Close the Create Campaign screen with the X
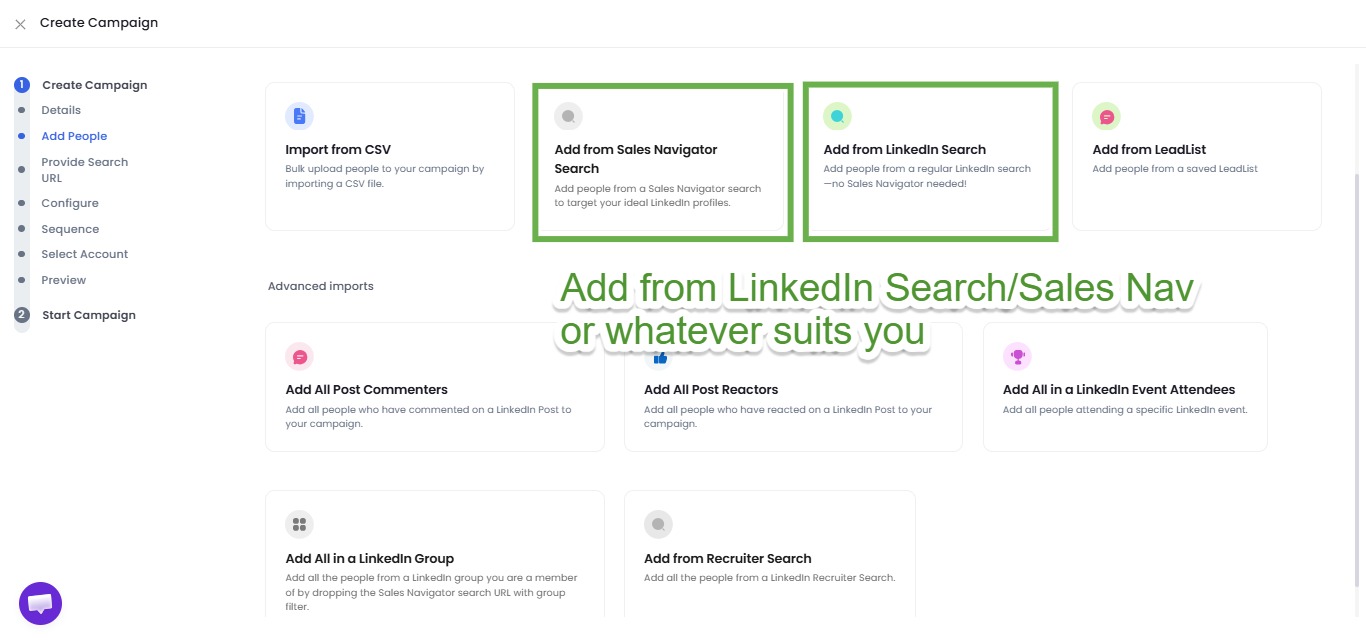 point(20,23)
